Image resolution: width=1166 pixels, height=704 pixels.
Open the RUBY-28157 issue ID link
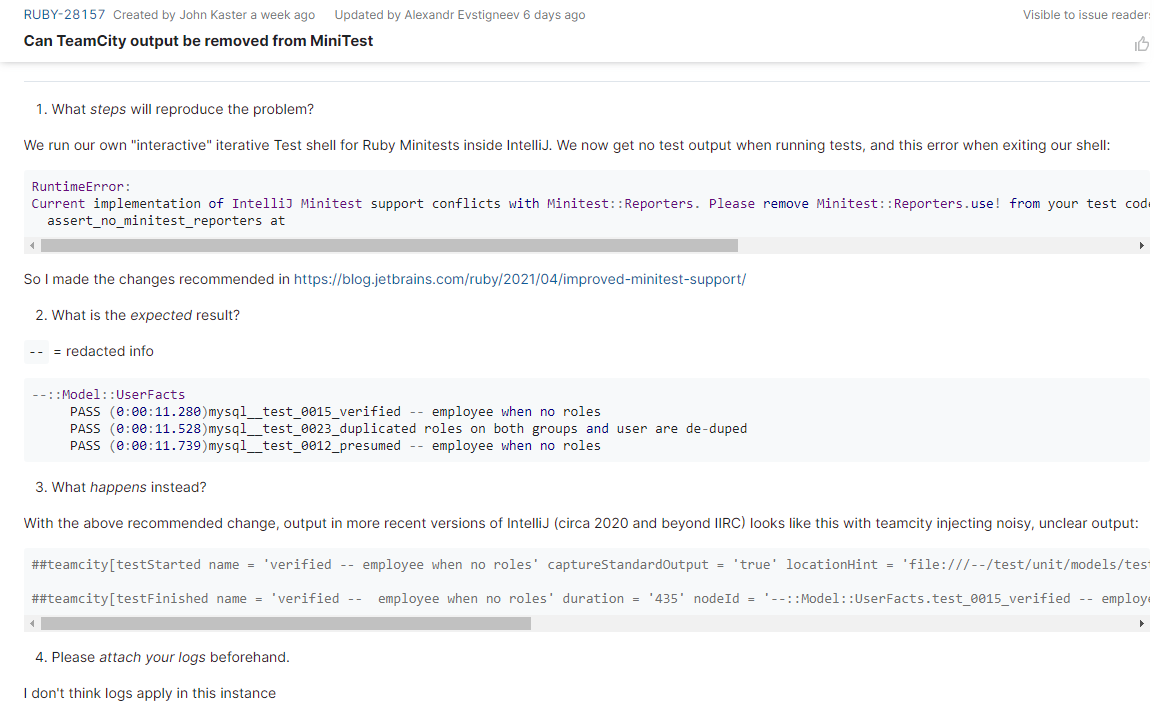[65, 15]
